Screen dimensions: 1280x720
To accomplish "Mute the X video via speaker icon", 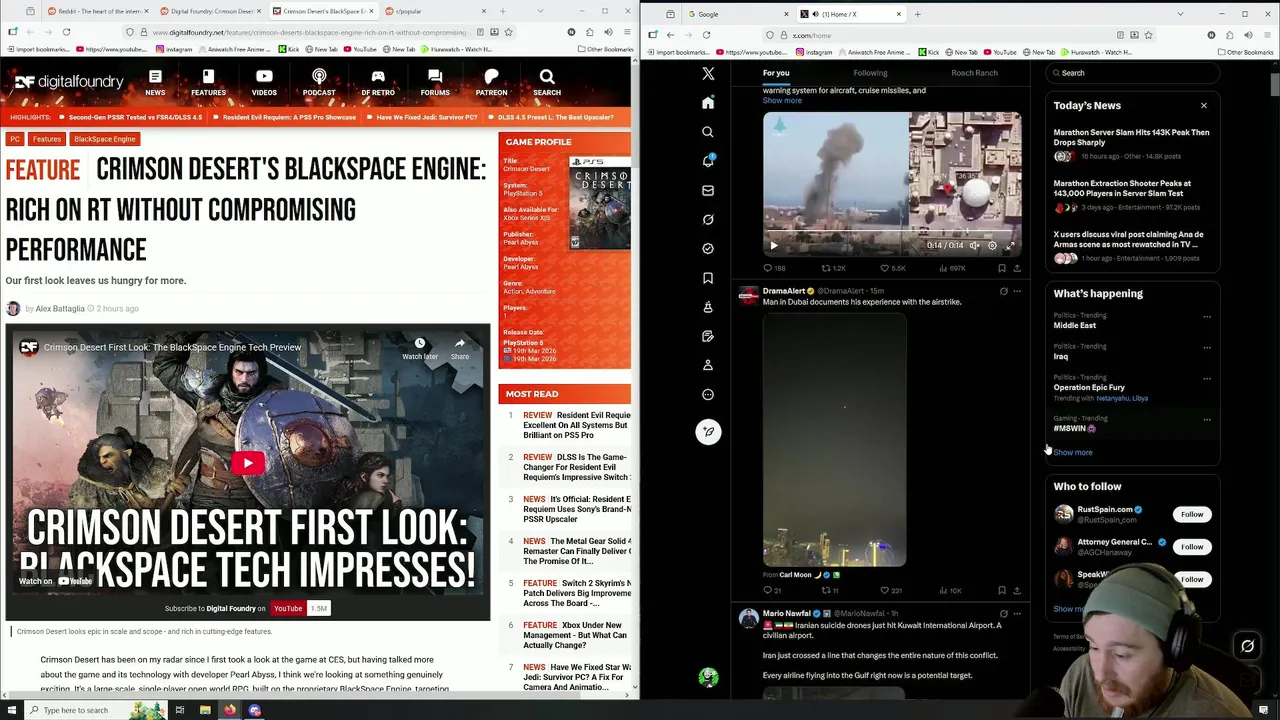I will (x=974, y=245).
